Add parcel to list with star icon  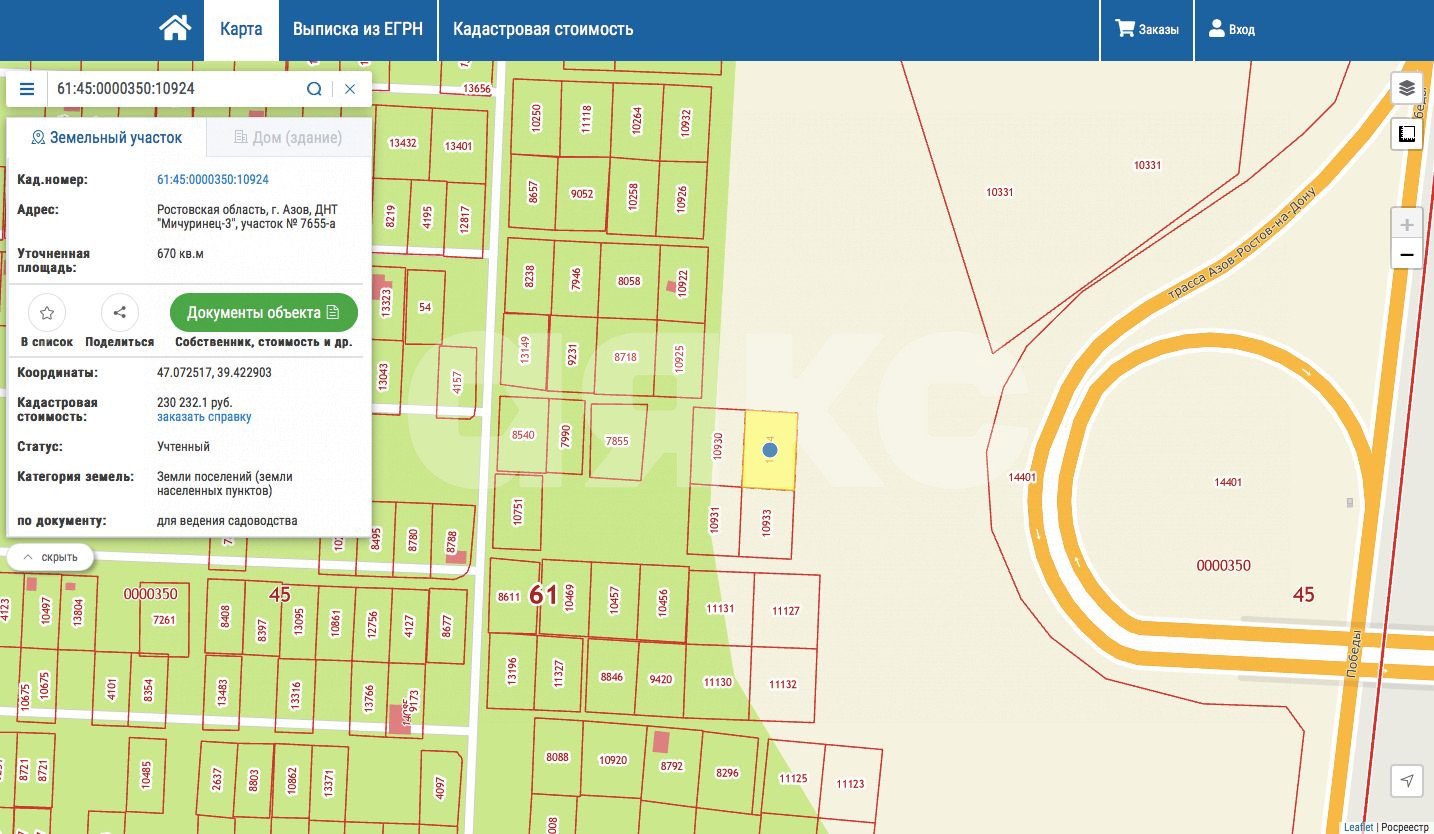click(47, 313)
